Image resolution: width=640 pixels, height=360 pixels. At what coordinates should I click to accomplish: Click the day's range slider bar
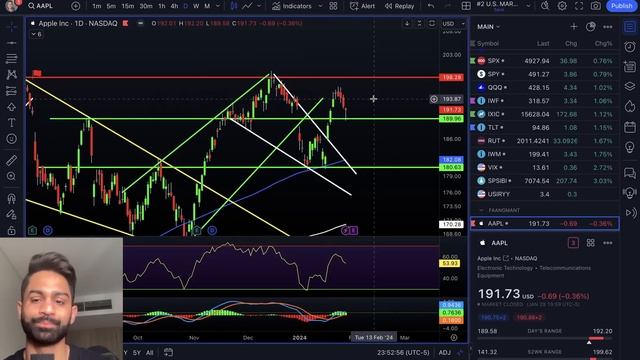click(545, 338)
